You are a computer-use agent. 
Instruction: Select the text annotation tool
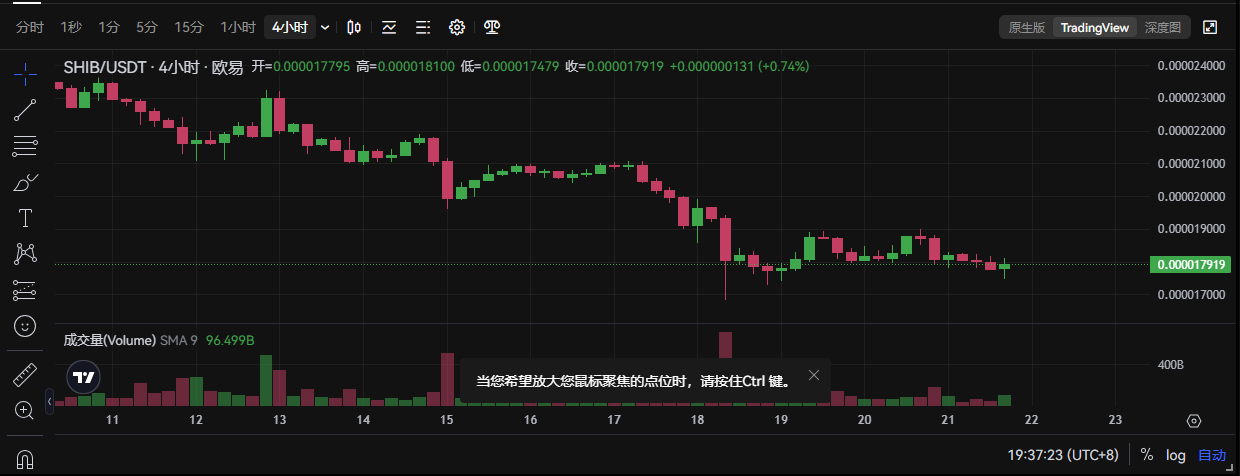click(x=25, y=218)
